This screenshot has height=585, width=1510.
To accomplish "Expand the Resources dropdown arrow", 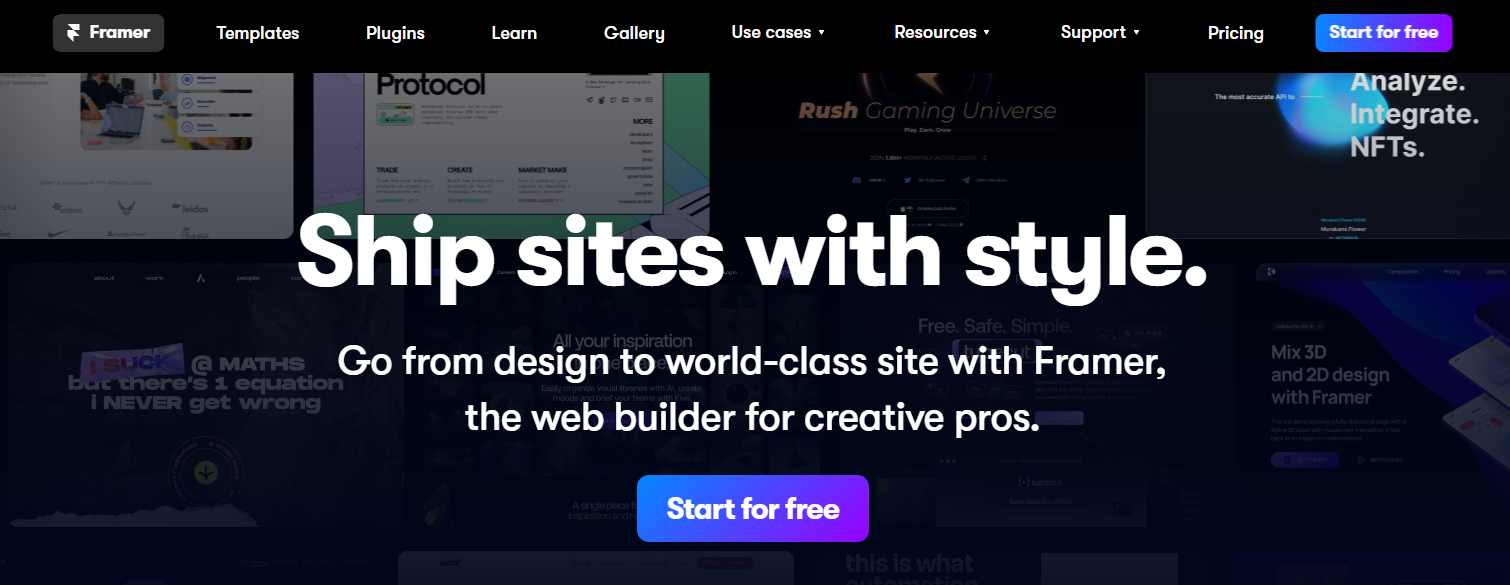I will point(986,33).
